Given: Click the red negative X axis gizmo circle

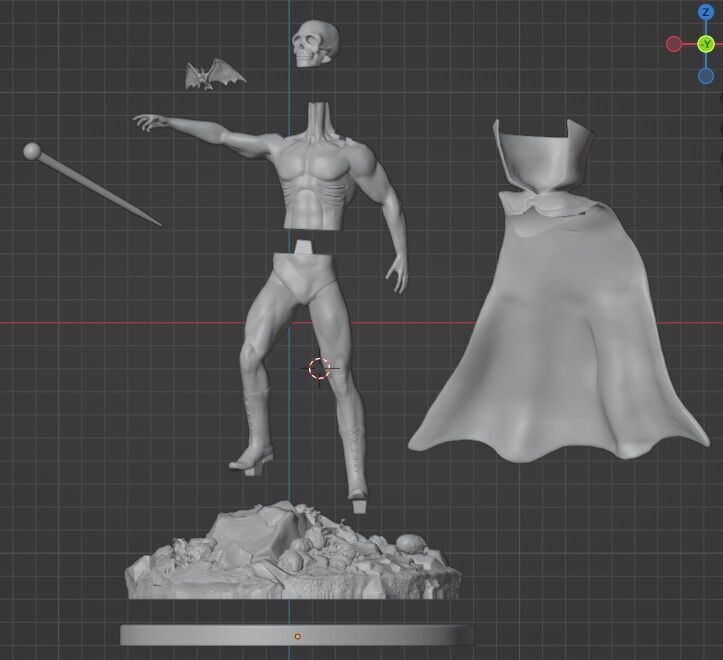Looking at the screenshot, I should click(x=674, y=44).
